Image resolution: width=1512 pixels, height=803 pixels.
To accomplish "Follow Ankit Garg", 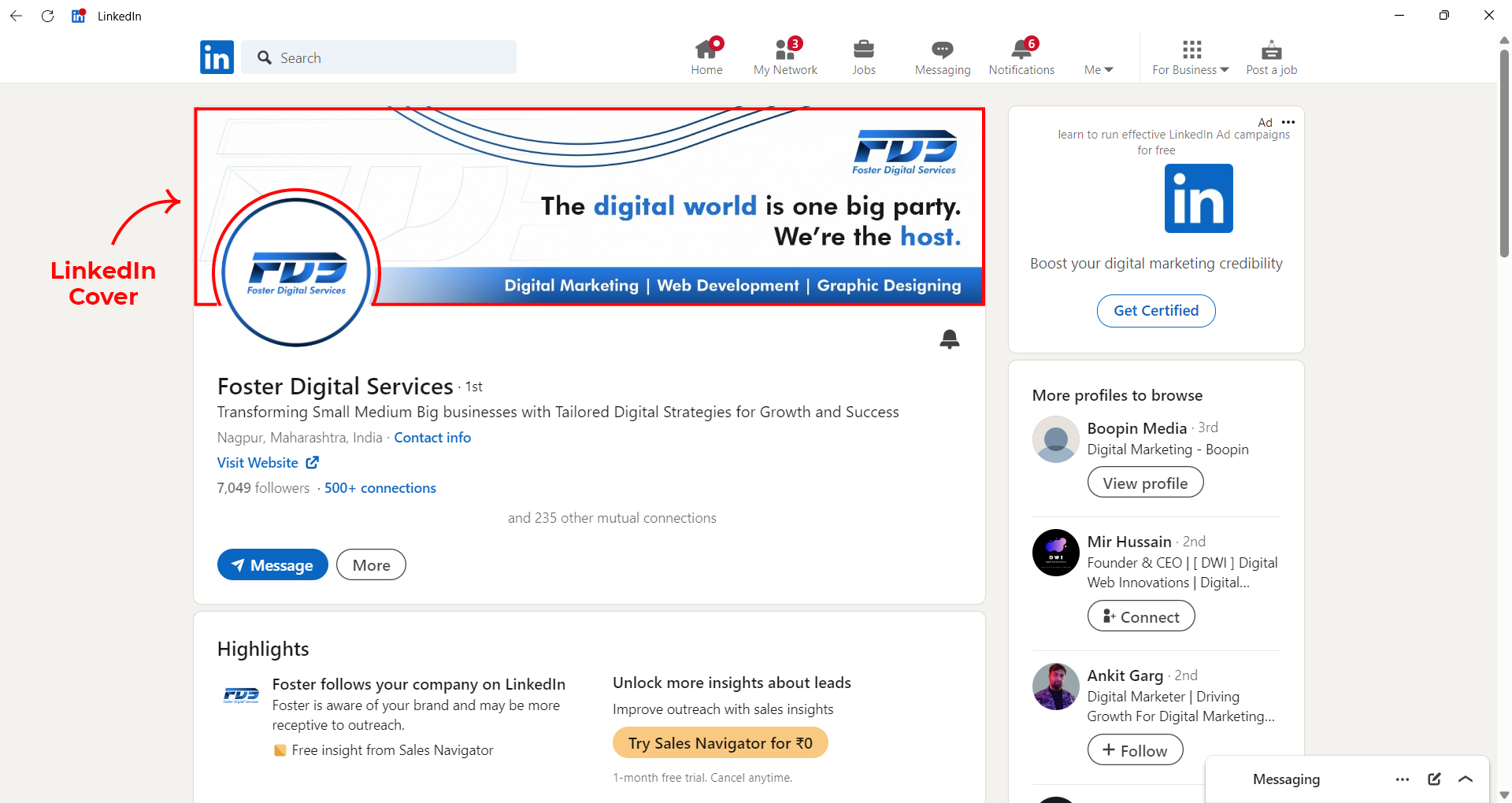I will pyautogui.click(x=1136, y=749).
